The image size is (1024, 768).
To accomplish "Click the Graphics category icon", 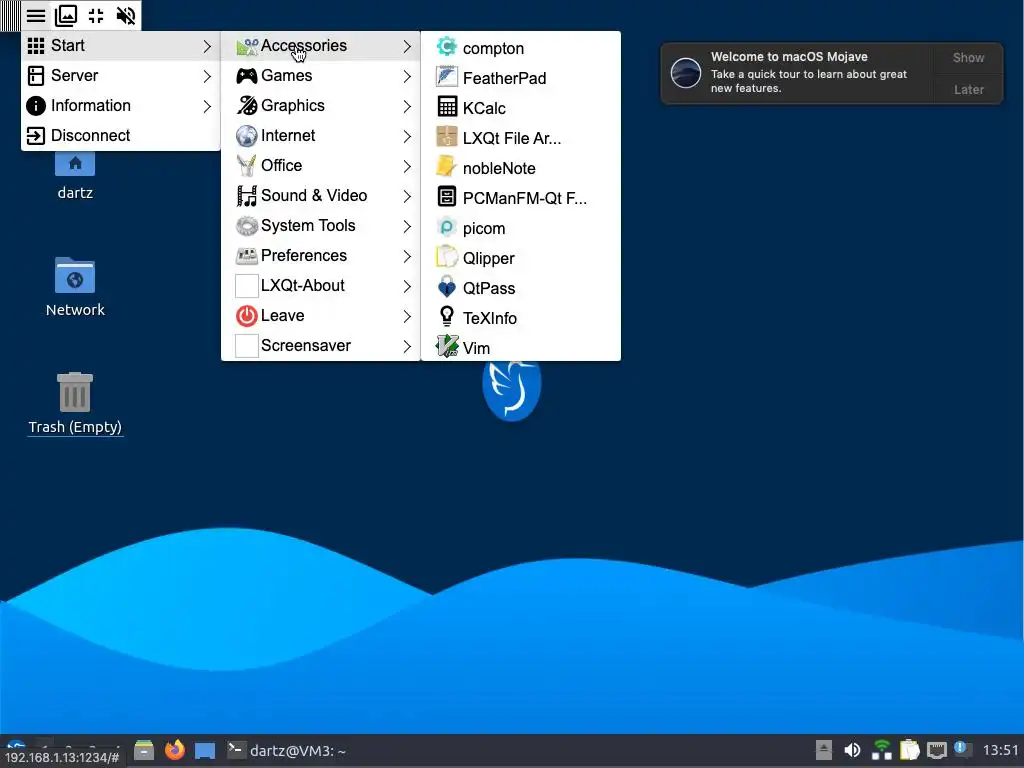I will coord(247,106).
